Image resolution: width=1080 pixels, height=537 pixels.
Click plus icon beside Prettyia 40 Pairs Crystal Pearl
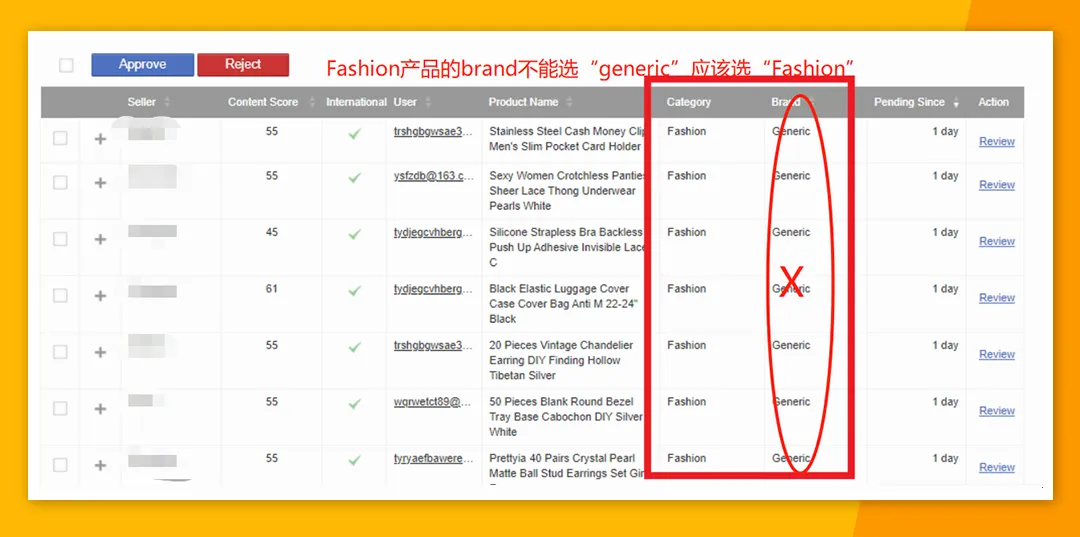[x=100, y=465]
